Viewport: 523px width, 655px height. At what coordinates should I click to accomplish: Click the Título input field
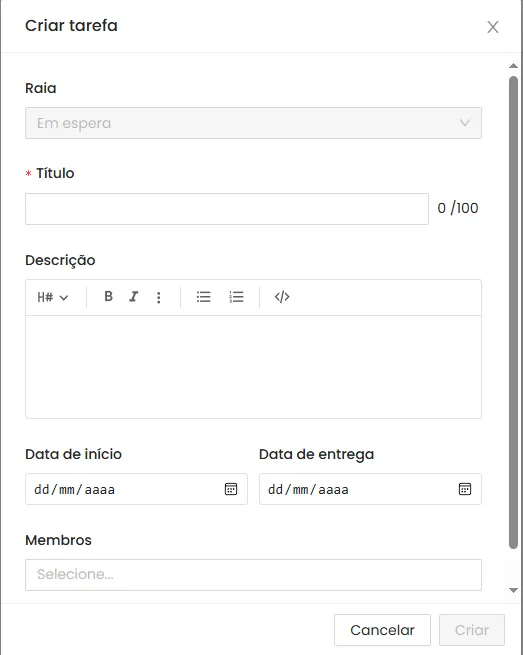[x=227, y=208]
